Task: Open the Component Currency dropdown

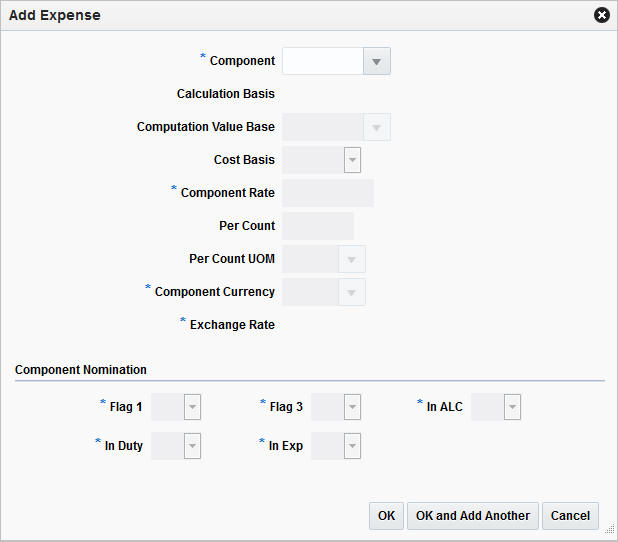Action: pos(351,292)
